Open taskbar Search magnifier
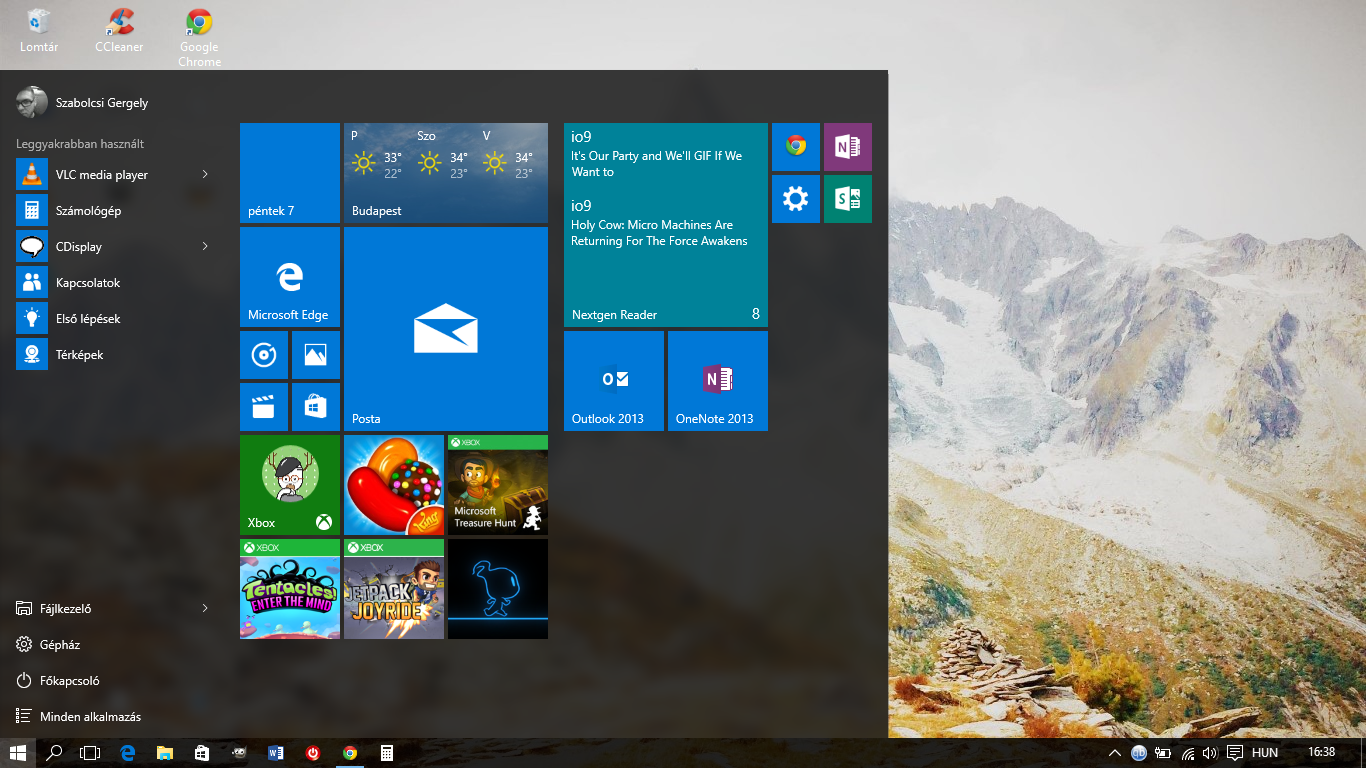The width and height of the screenshot is (1366, 768). coord(55,753)
